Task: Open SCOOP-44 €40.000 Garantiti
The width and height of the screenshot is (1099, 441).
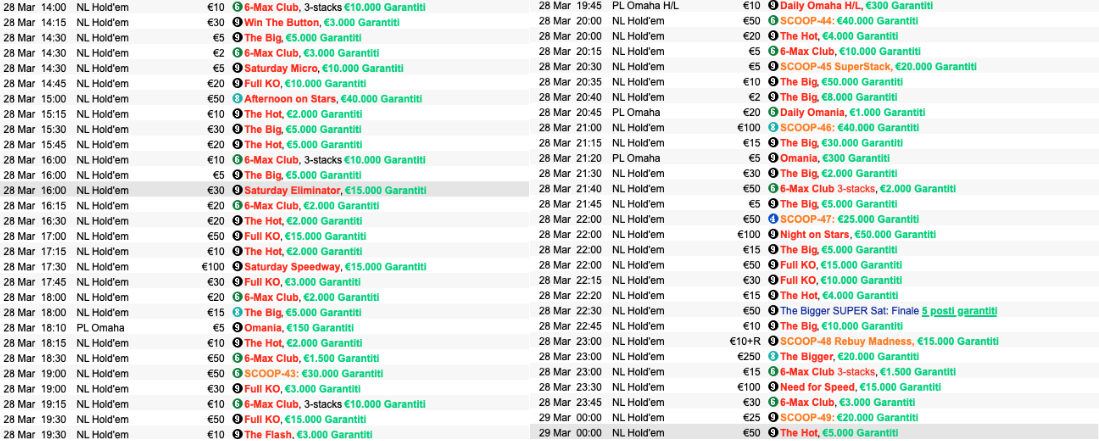Action: 849,21
